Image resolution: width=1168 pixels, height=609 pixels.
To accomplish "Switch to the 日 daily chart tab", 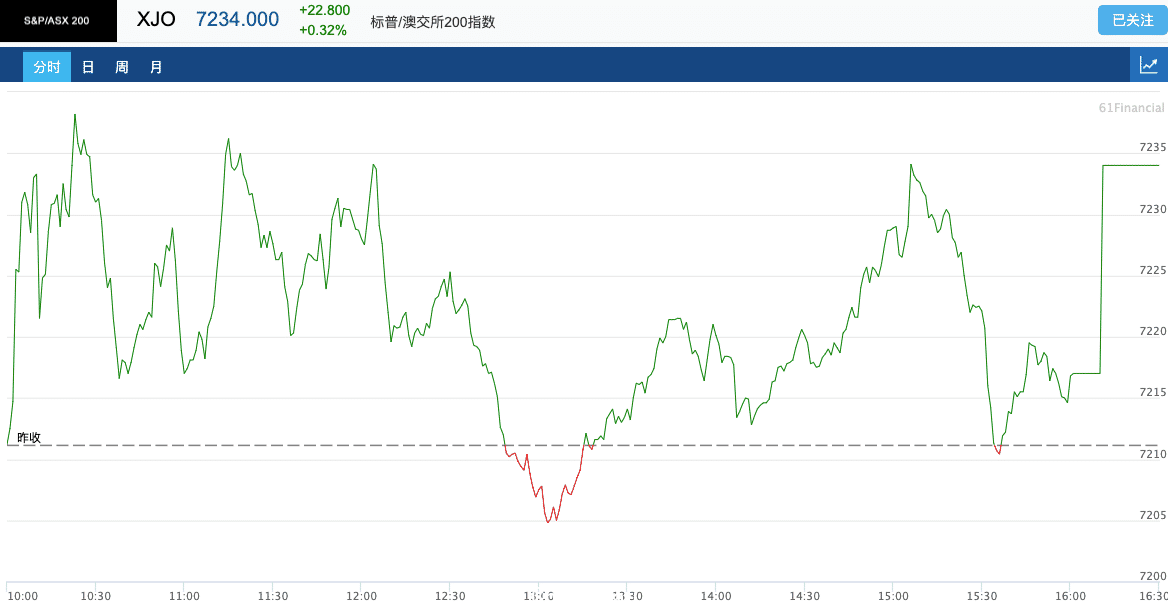I will 88,67.
